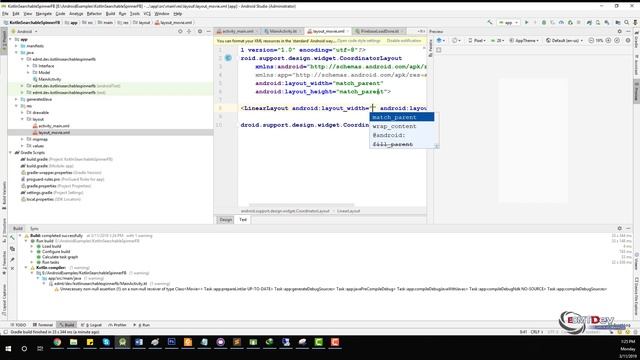Click the zoom-to-fit preview icon
Image resolution: width=640 pixels, height=360 pixels.
coord(617,40)
